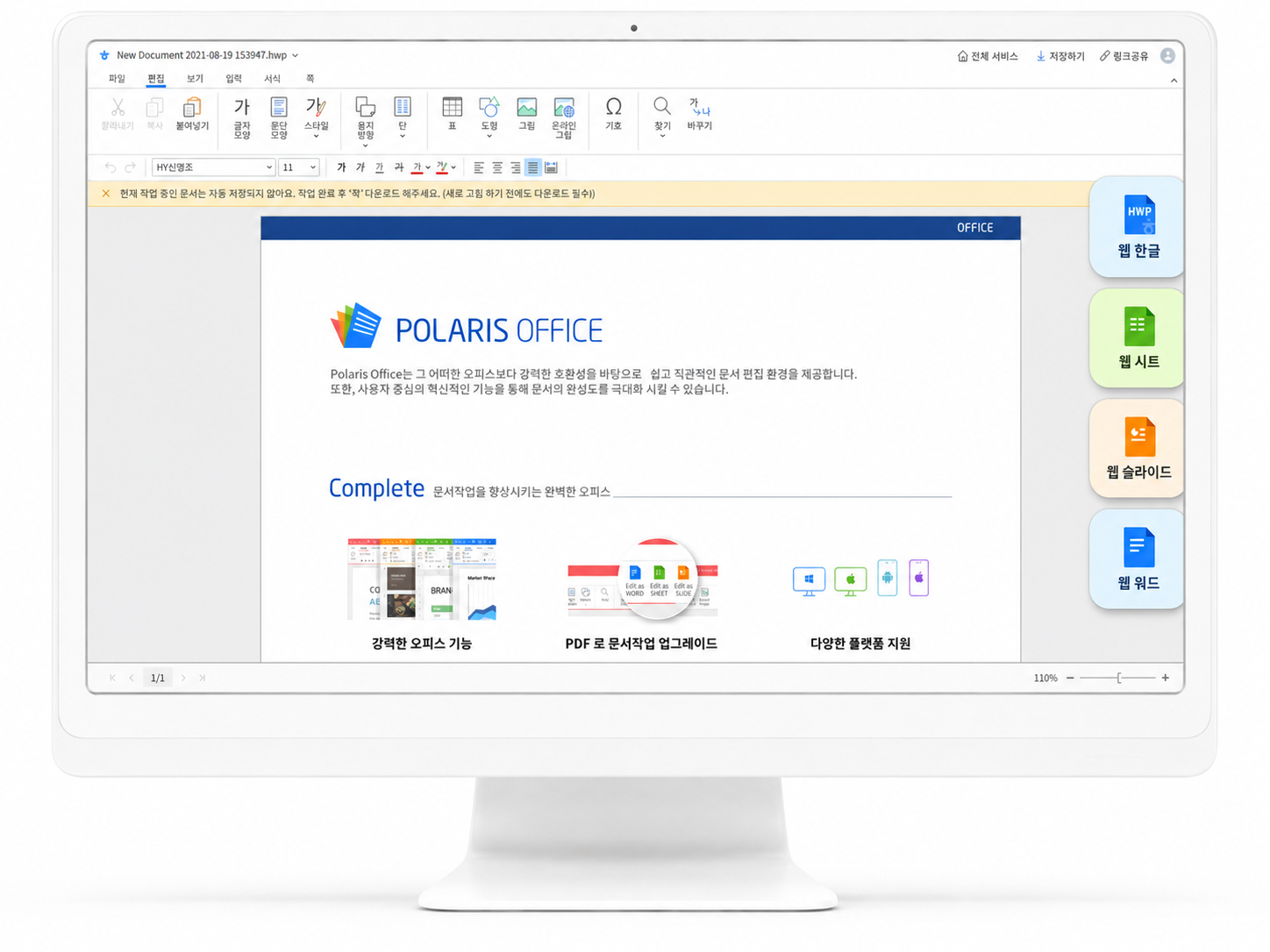Expand the font color dropdown arrow
This screenshot has height=952, width=1270.
[x=428, y=167]
